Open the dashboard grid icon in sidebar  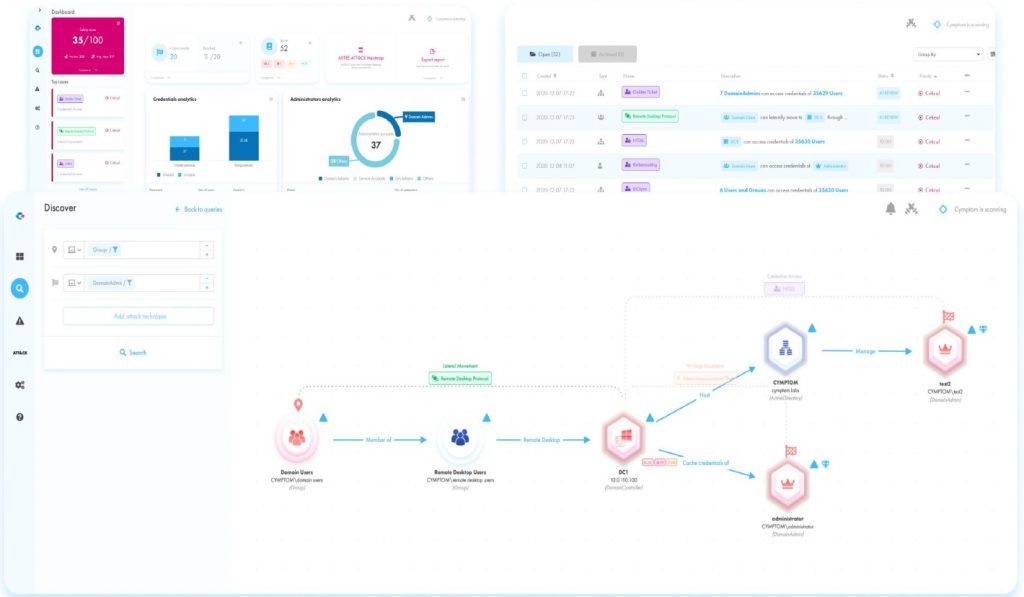19,256
